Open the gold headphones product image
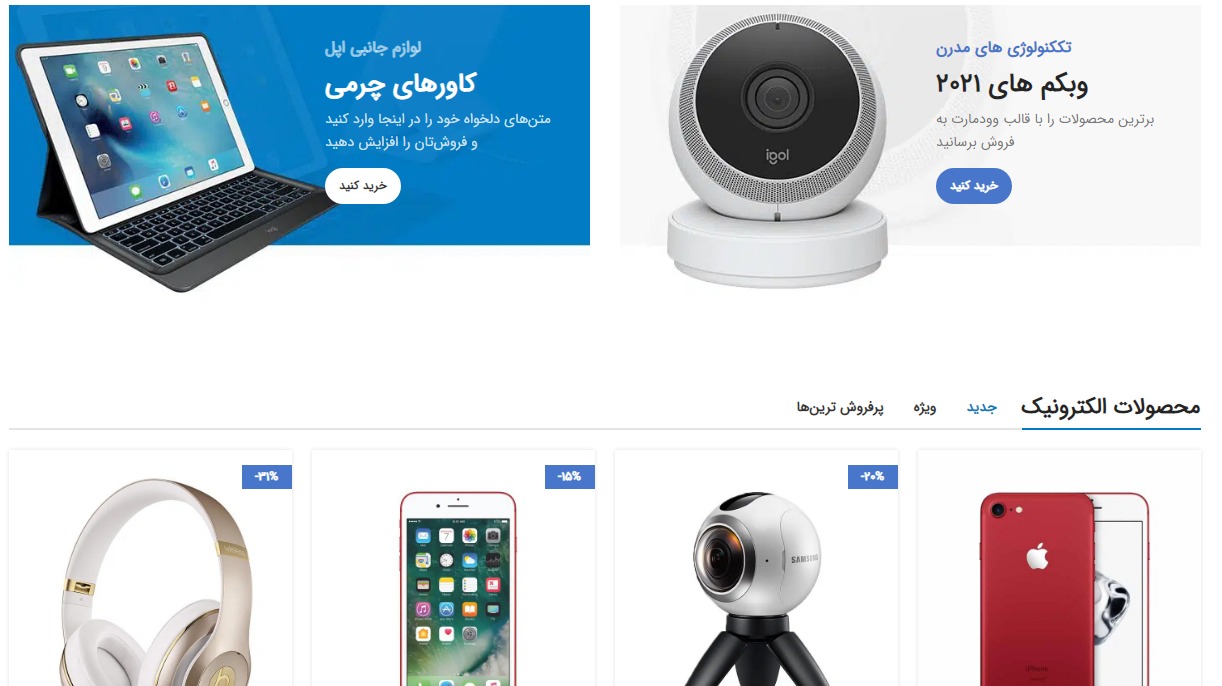1222x686 pixels. tap(151, 581)
